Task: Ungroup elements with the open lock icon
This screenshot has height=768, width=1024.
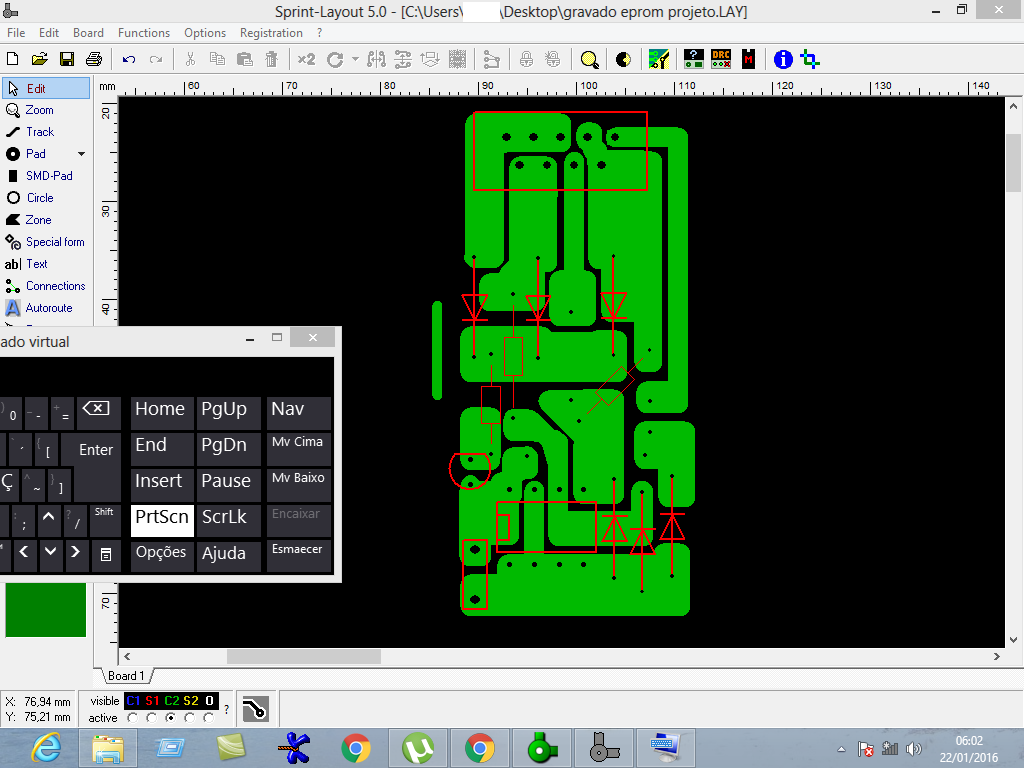Action: pos(552,59)
